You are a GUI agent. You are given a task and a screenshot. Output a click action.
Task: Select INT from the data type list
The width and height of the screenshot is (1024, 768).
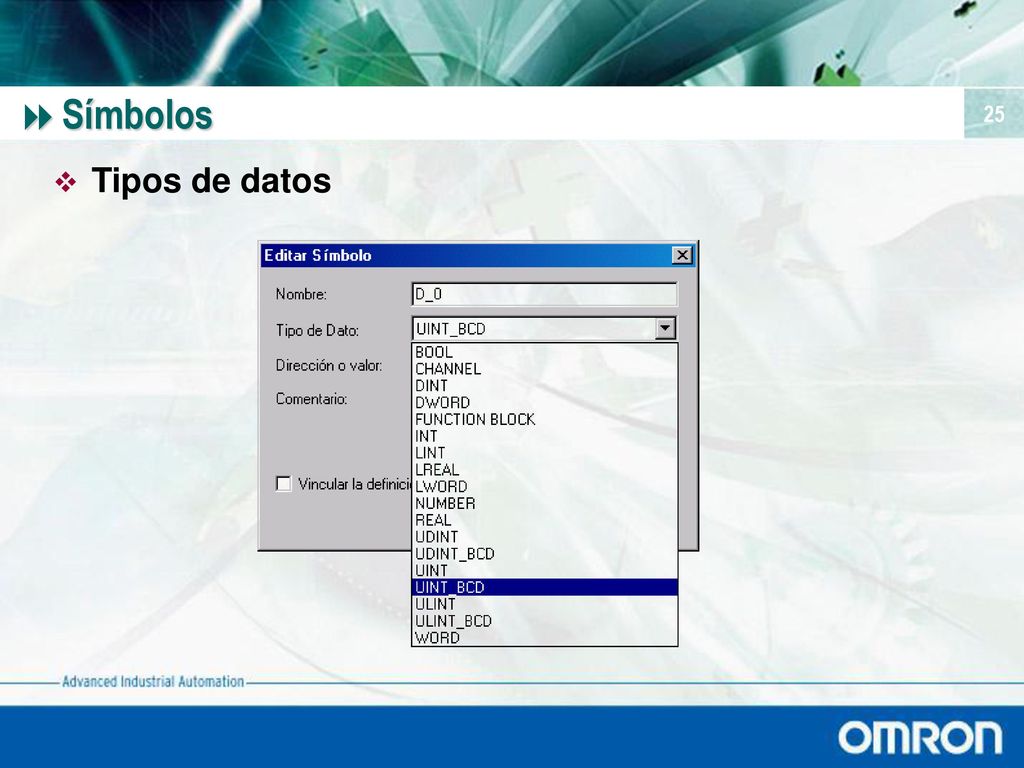coord(545,436)
